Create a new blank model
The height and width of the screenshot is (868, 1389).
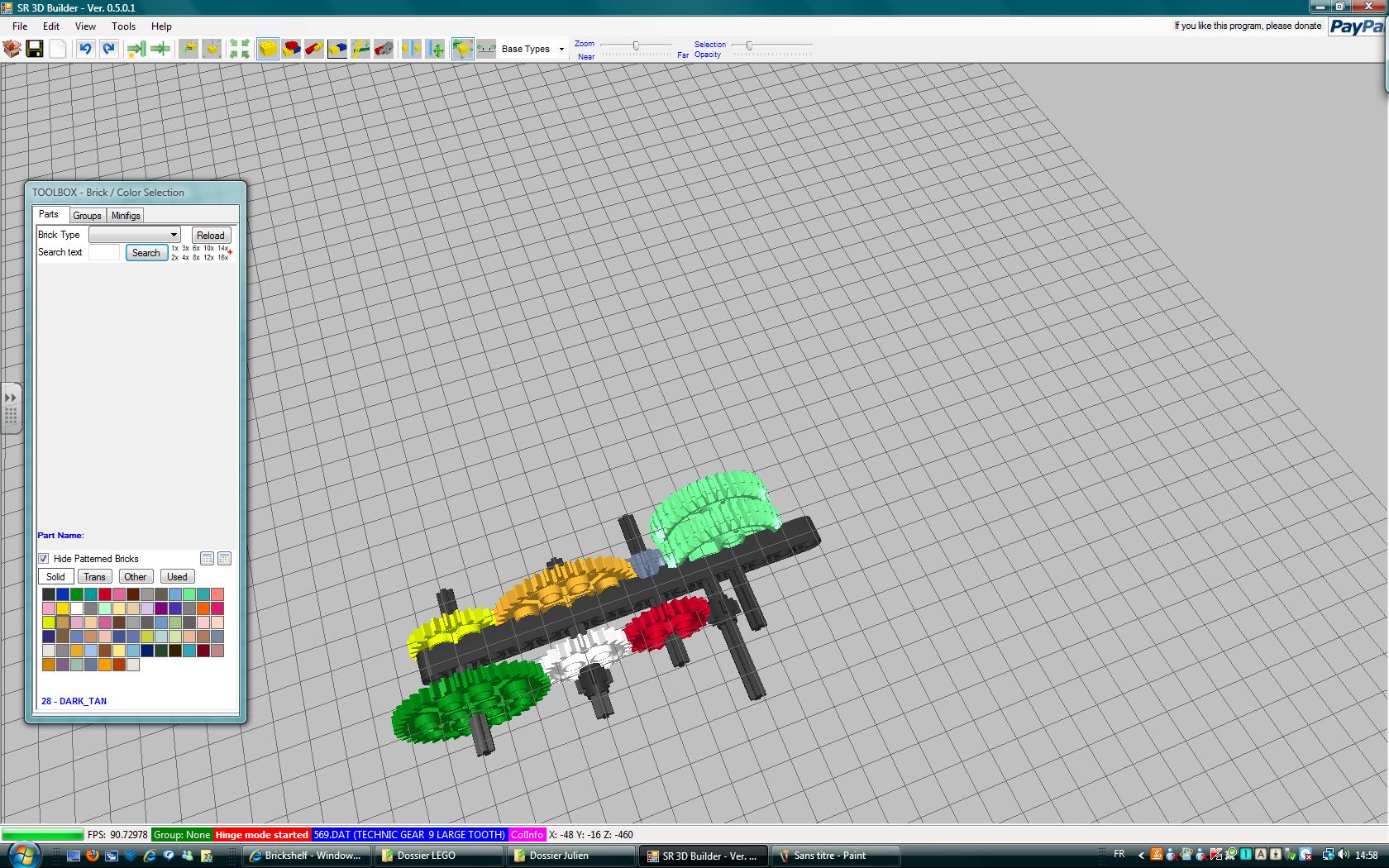[57, 49]
